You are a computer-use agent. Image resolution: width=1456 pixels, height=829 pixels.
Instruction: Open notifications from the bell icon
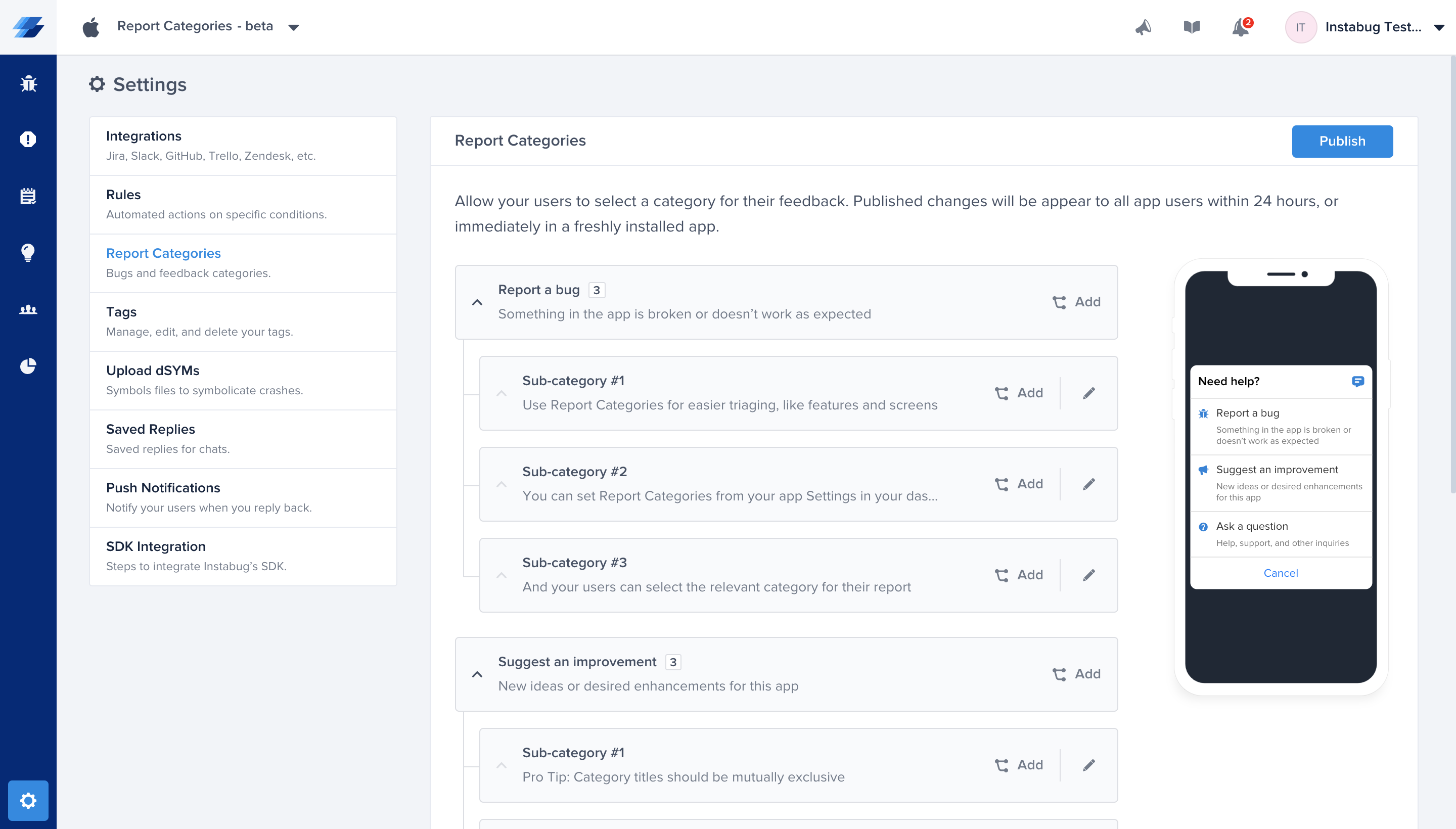point(1240,27)
